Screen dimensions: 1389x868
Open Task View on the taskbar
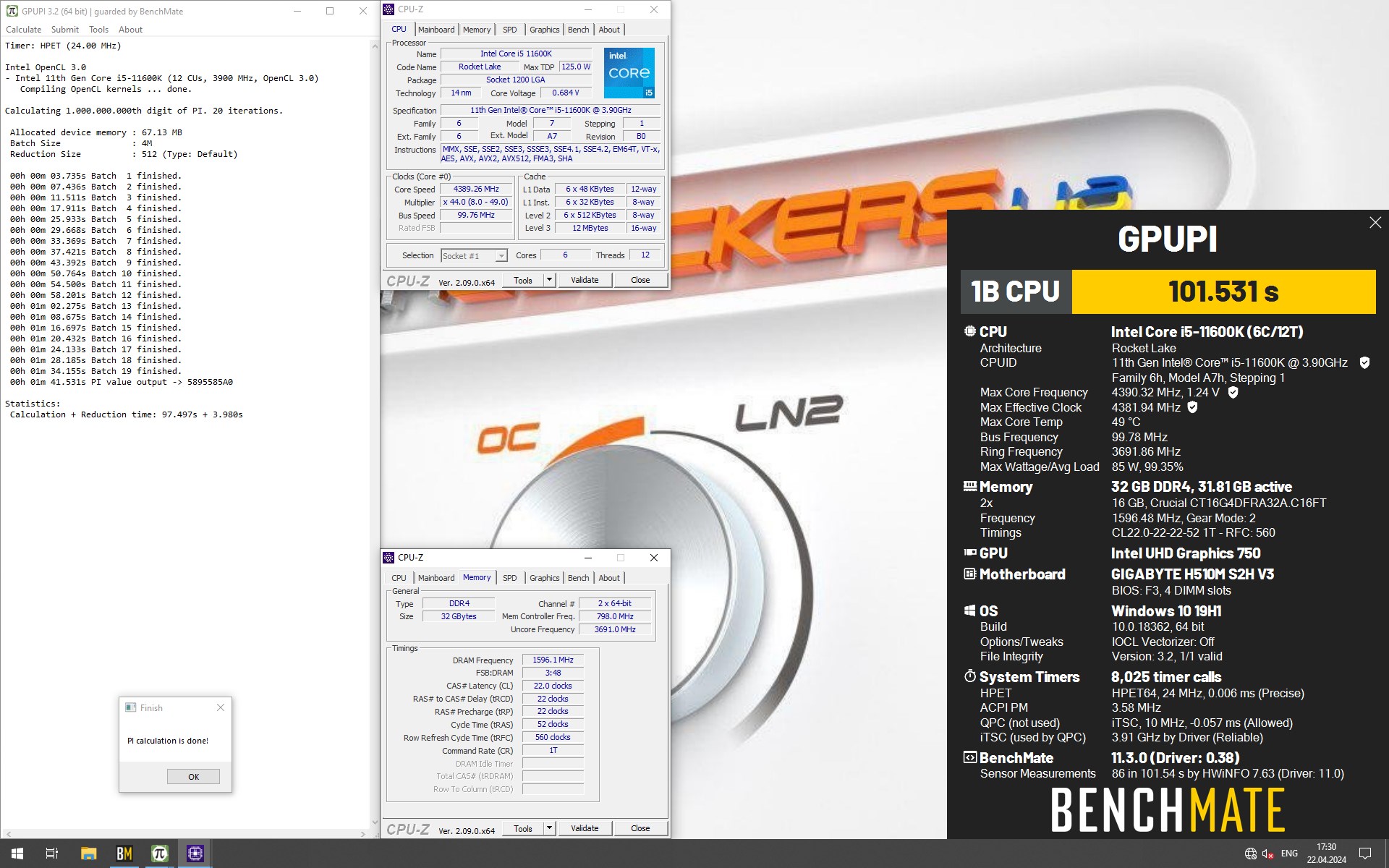52,854
